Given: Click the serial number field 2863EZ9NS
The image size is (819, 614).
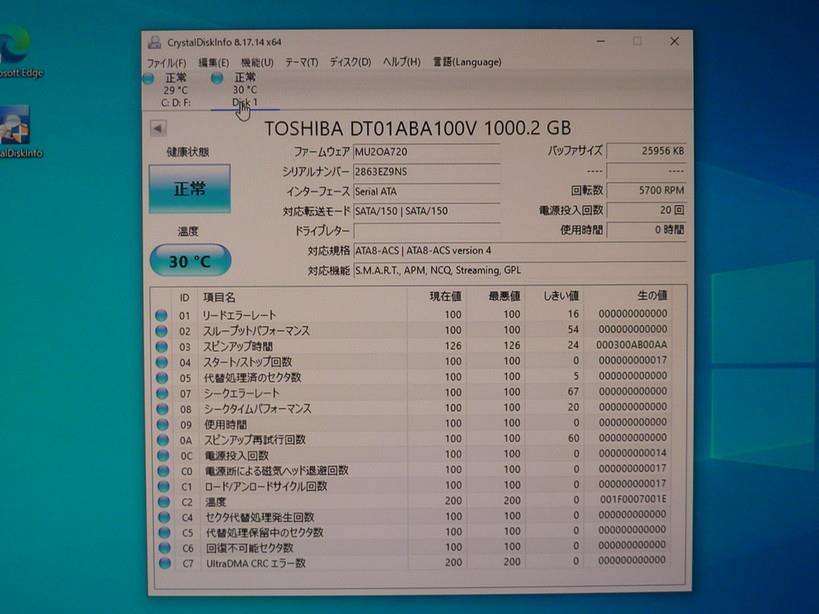Looking at the screenshot, I should coord(426,172).
